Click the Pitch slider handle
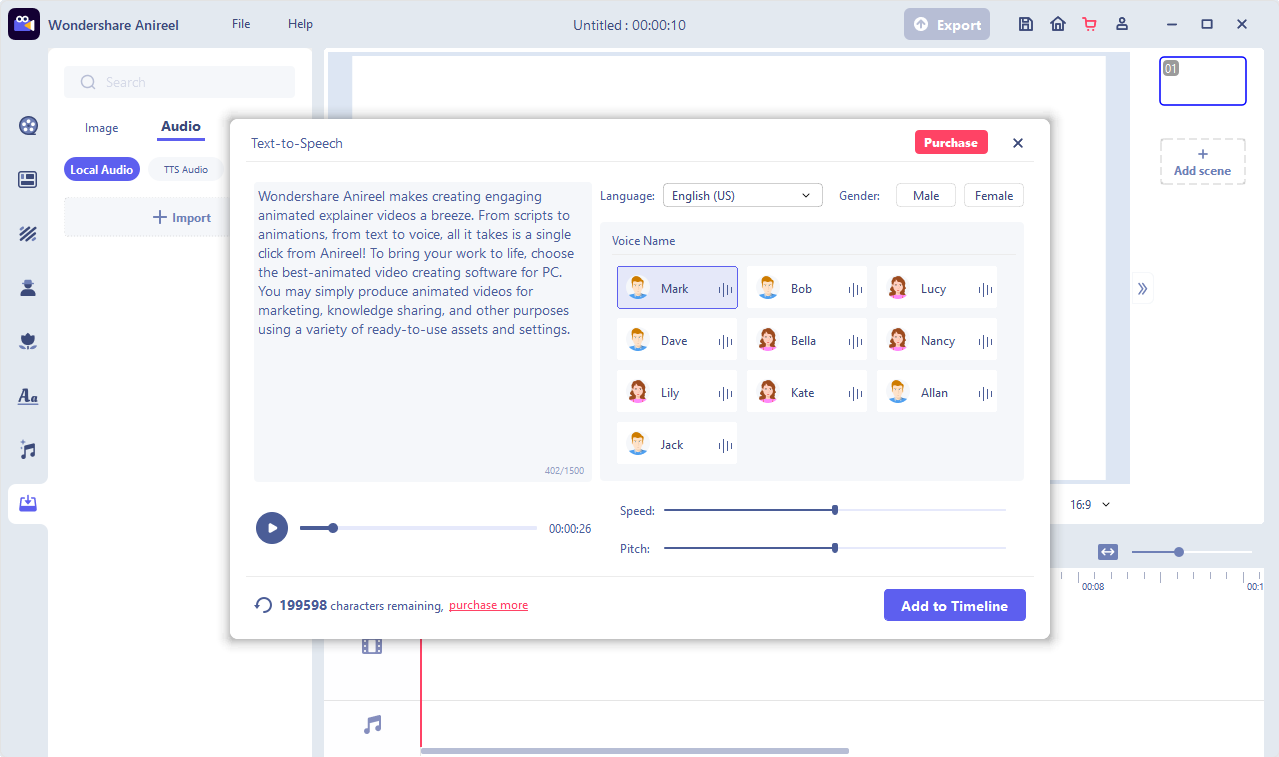1279x757 pixels. (x=835, y=548)
